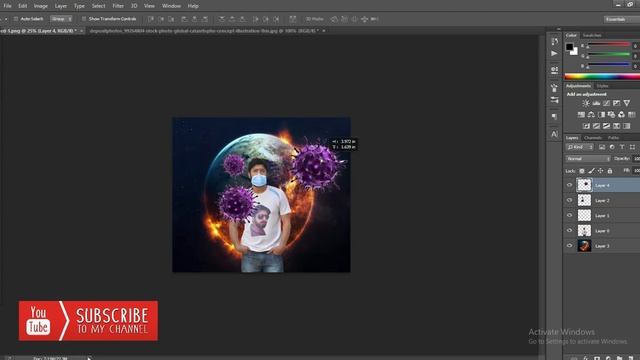Open the History panel icon

[554, 42]
